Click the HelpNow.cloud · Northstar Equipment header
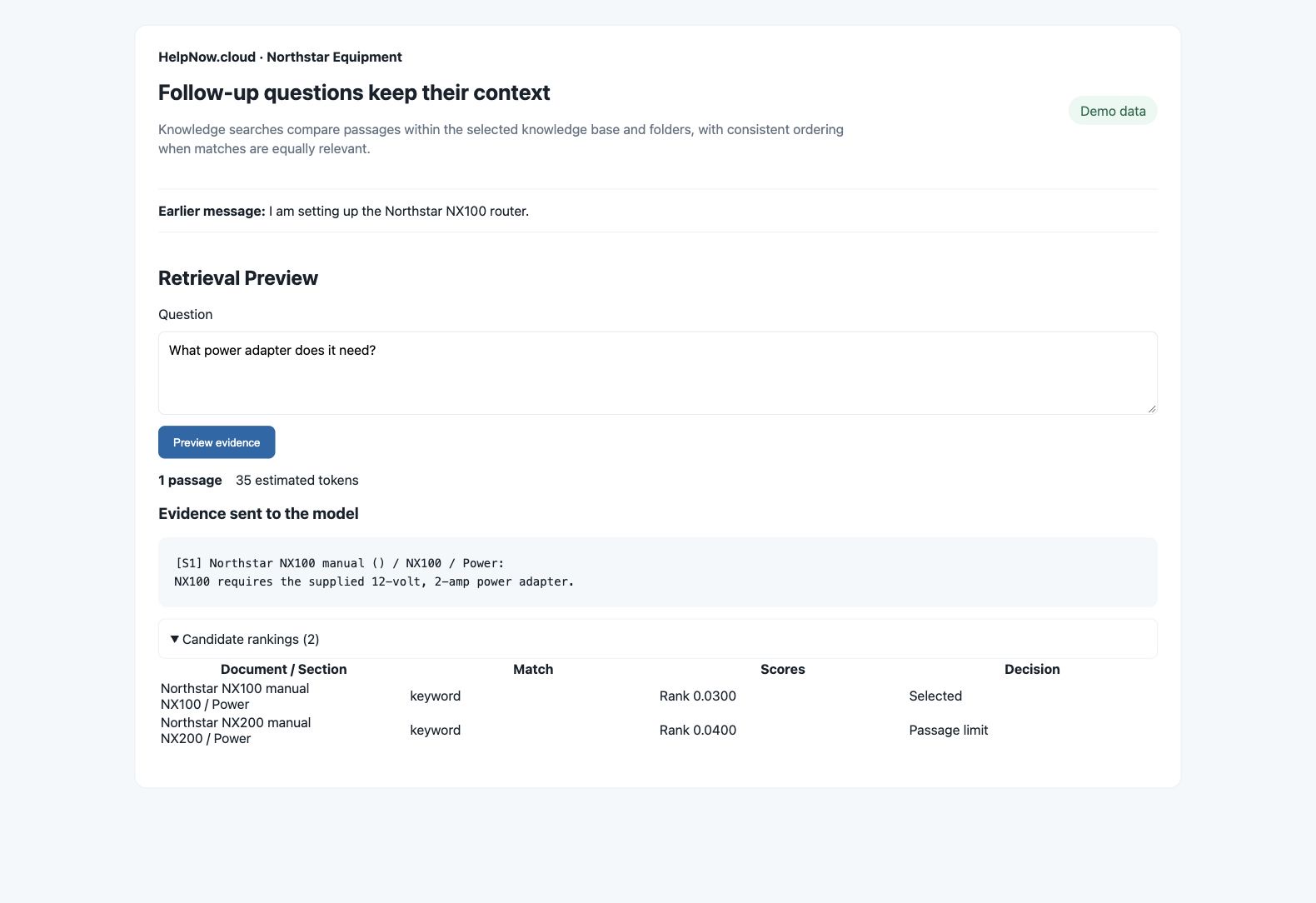The width and height of the screenshot is (1316, 903). (280, 57)
